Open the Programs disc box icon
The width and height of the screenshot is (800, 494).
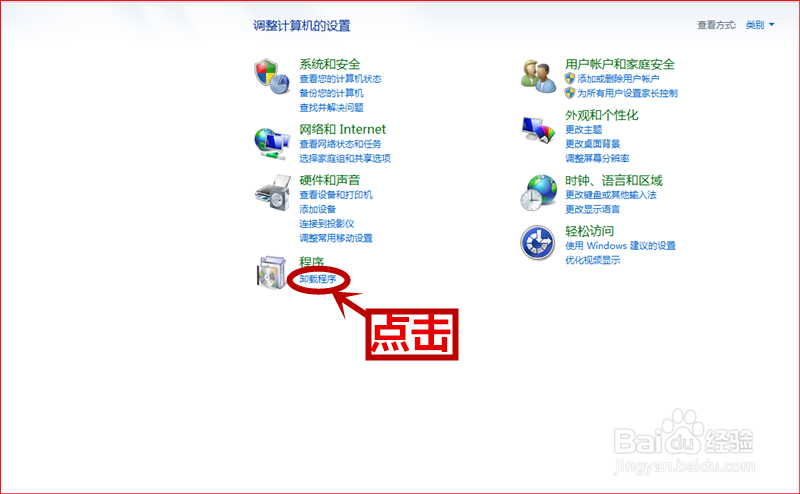pyautogui.click(x=271, y=272)
